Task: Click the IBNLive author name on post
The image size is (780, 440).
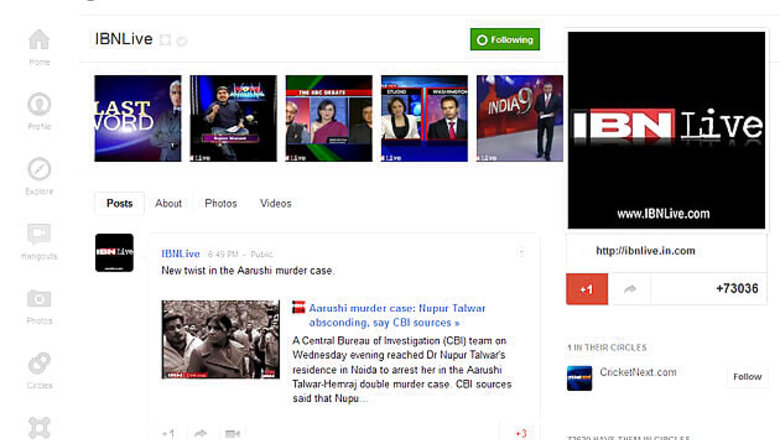Action: coord(181,254)
